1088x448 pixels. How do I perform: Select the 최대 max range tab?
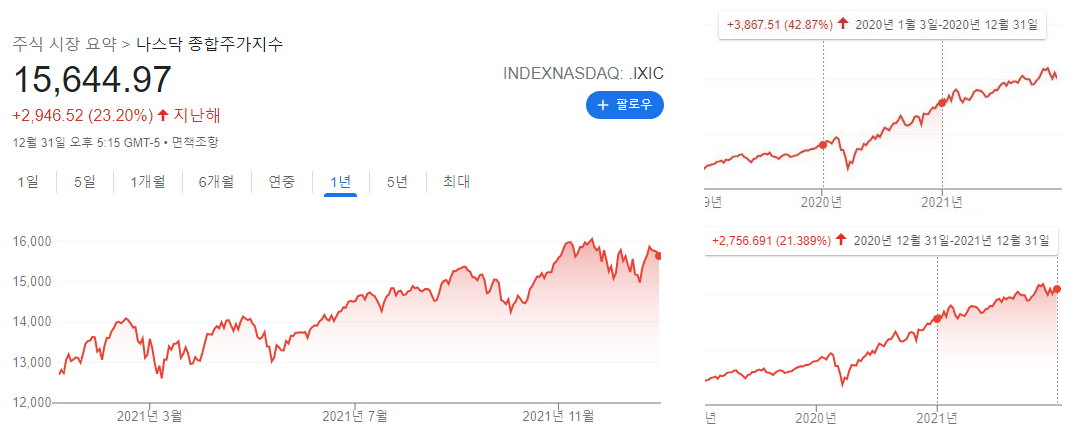coord(457,182)
